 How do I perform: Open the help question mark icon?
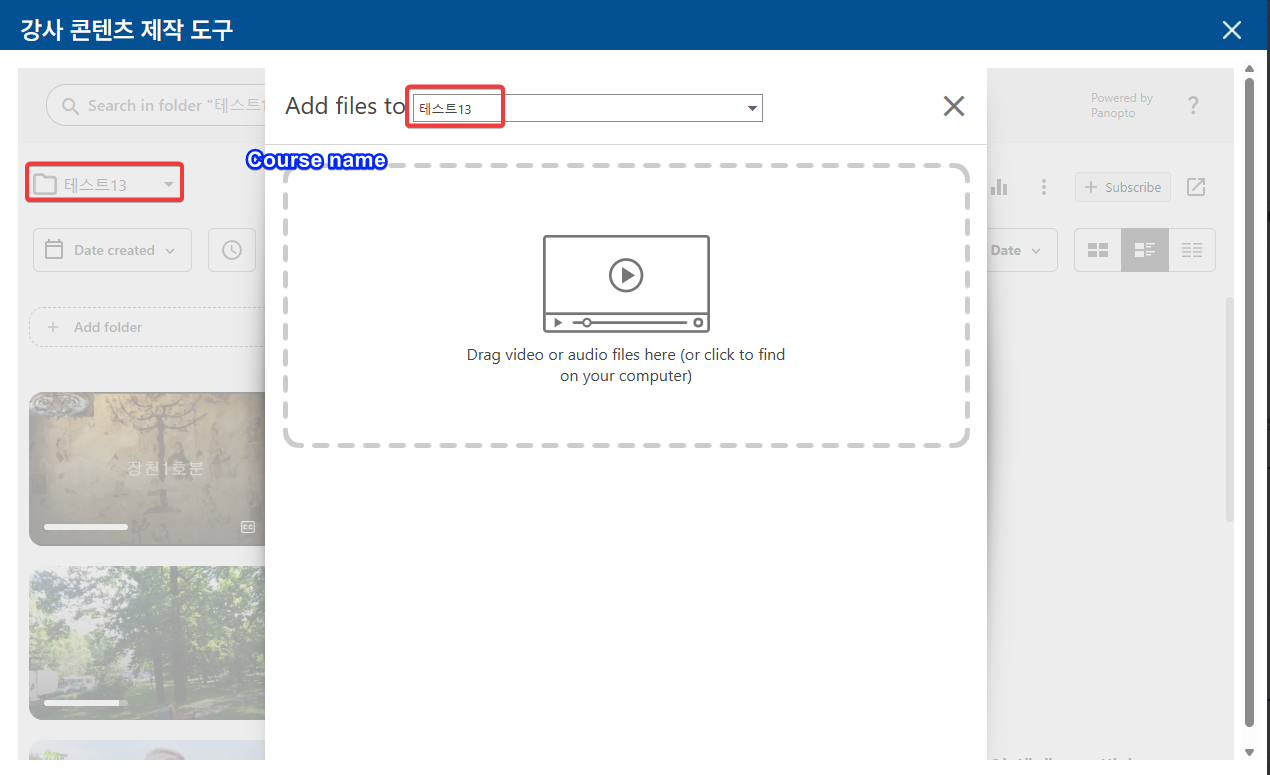pos(1193,105)
